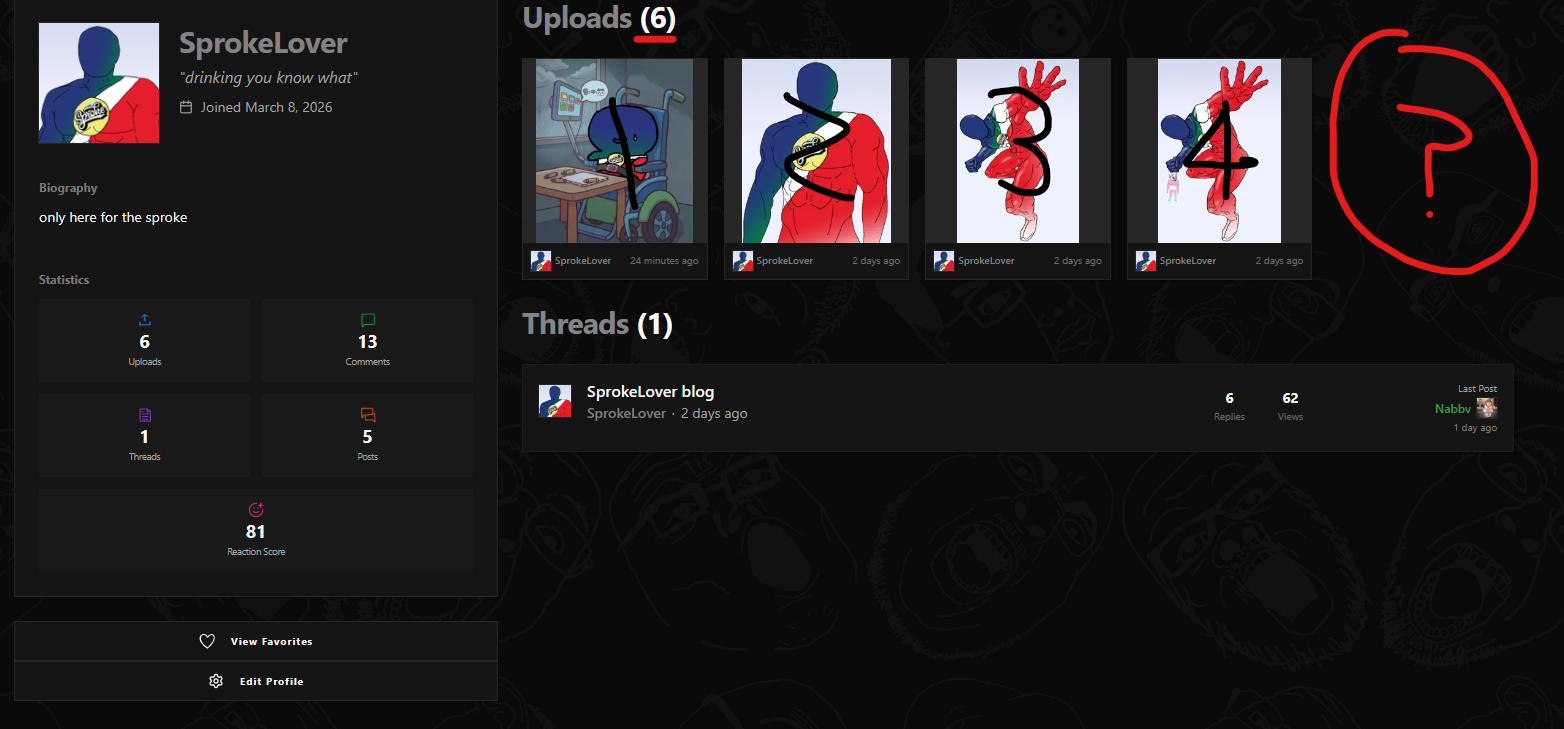Click the SprokeLover blog thread avatar
This screenshot has width=1564, height=729.
pos(555,401)
